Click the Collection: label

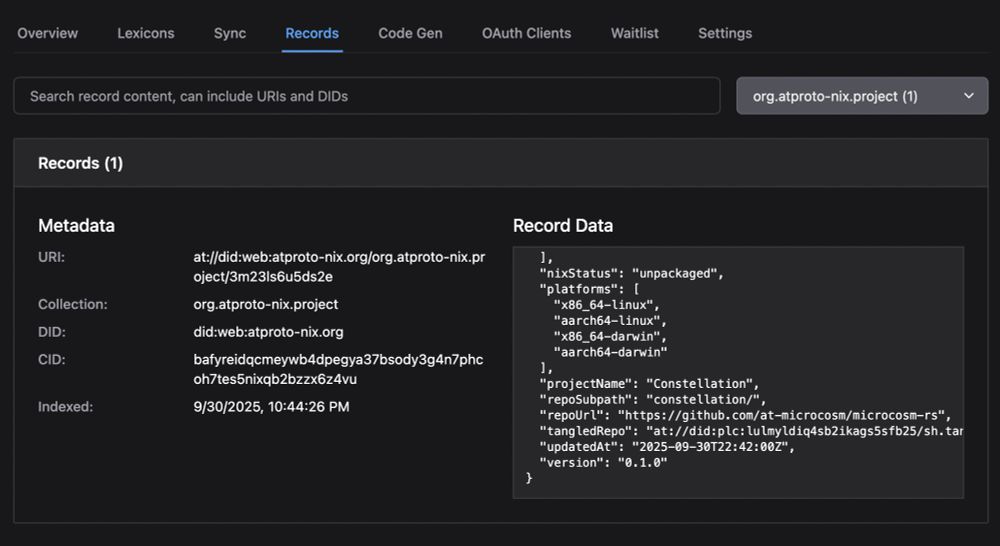(73, 304)
